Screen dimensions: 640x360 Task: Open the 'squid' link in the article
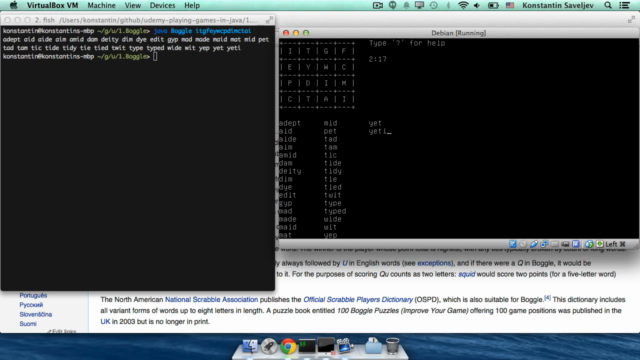point(467,274)
